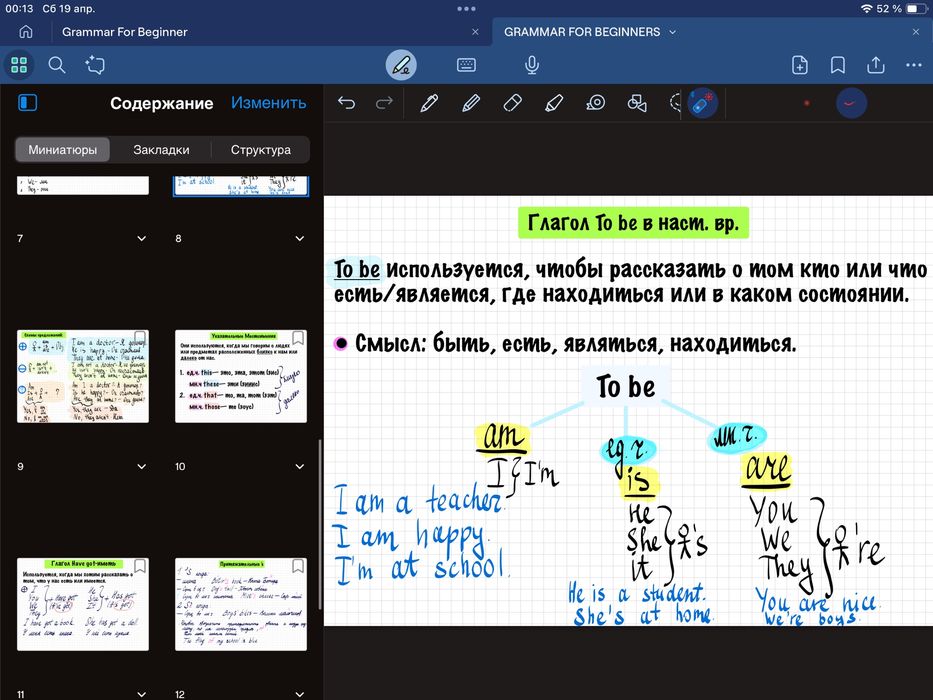Viewport: 933px width, 700px height.
Task: Expand options chevron for page 7
Action: pyautogui.click(x=142, y=239)
